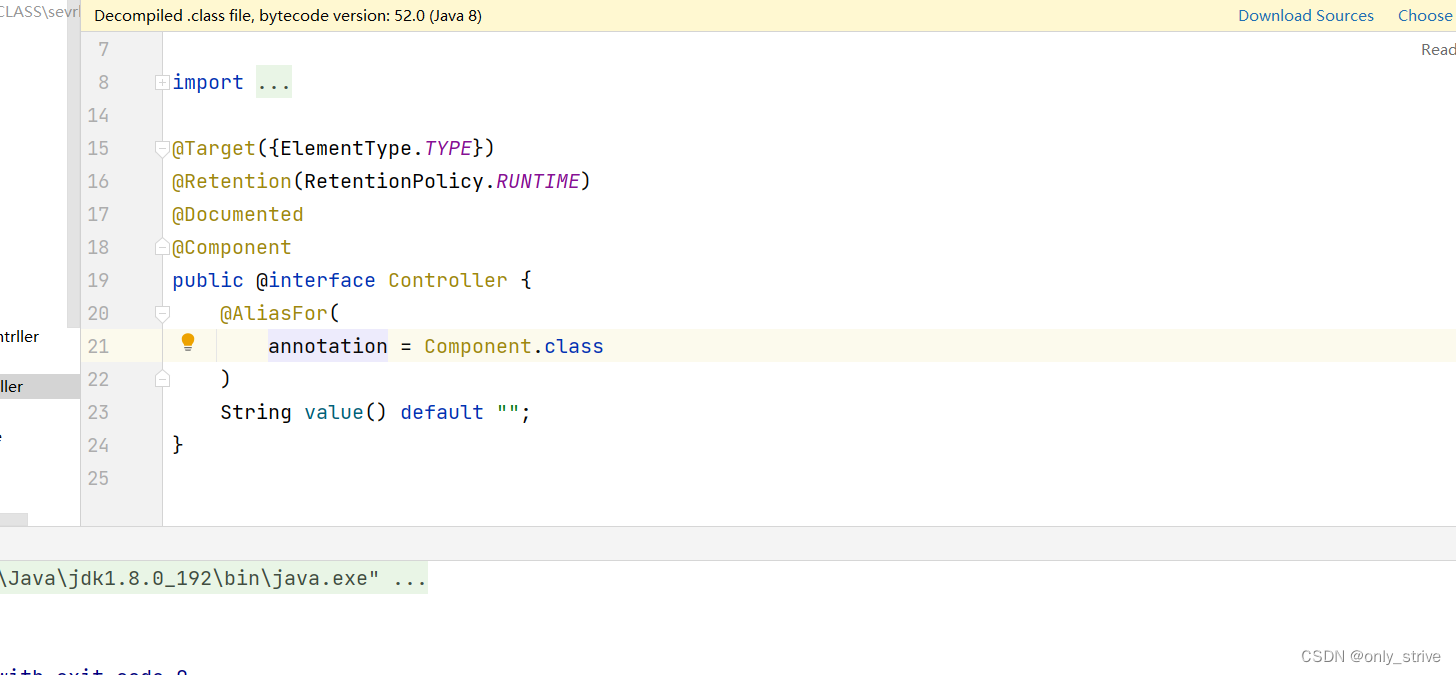Click line number 23 in the gutter
The height and width of the screenshot is (675, 1456).
(x=98, y=412)
